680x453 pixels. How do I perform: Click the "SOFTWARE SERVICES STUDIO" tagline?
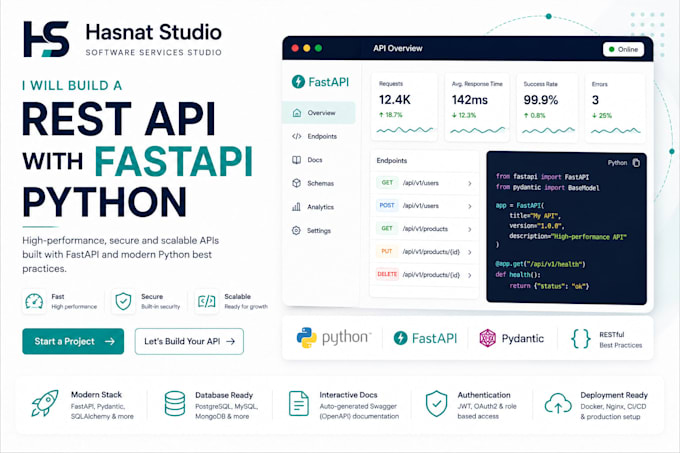[x=154, y=52]
